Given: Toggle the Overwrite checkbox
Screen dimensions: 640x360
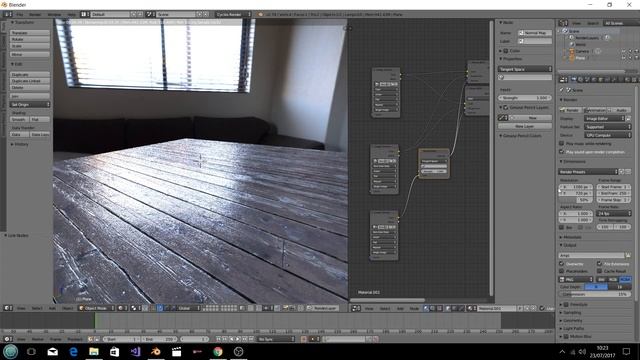Looking at the screenshot, I should tap(562, 264).
